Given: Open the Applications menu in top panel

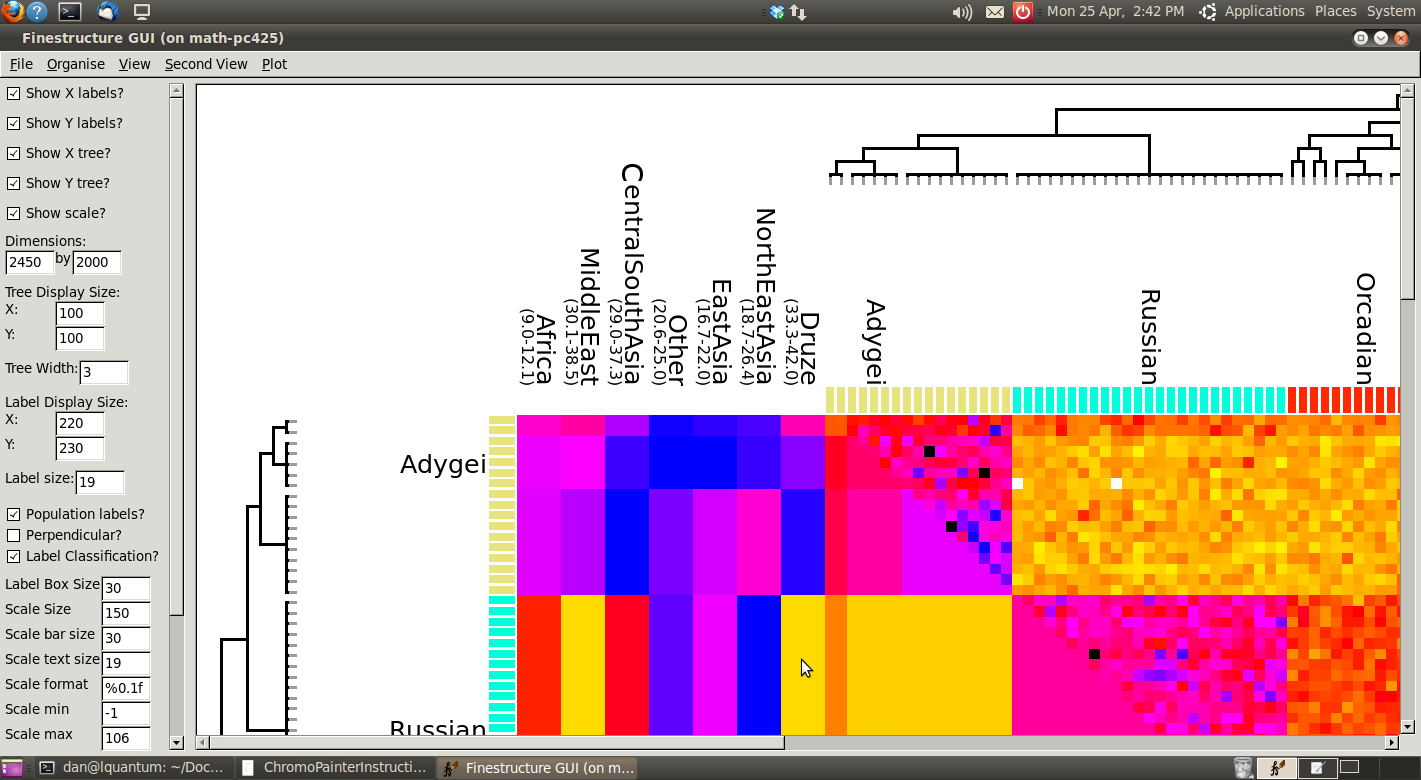Looking at the screenshot, I should [x=1264, y=11].
